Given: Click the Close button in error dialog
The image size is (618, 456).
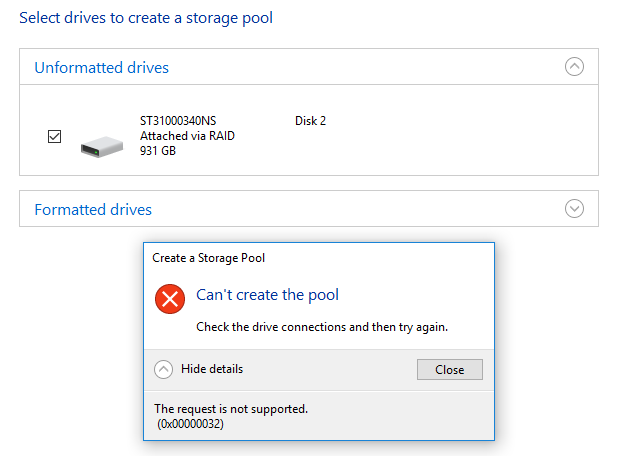Looking at the screenshot, I should click(450, 369).
